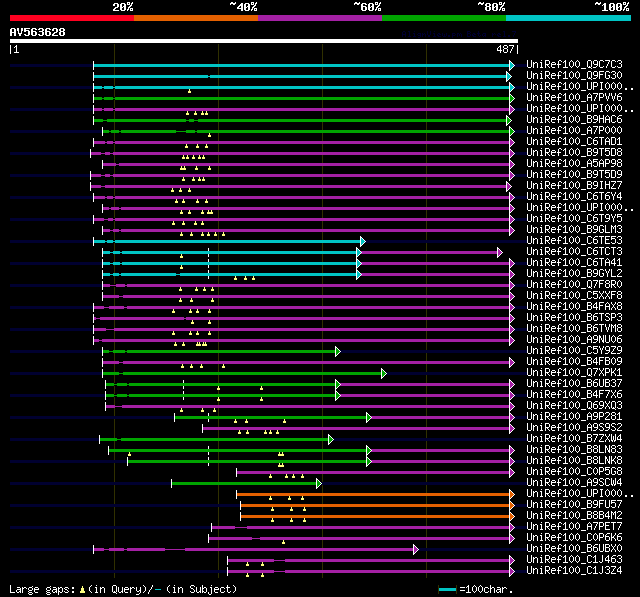The width and height of the screenshot is (640, 597).
Task: Select the UniRef100_C6TA41 label
Action: pos(574,263)
